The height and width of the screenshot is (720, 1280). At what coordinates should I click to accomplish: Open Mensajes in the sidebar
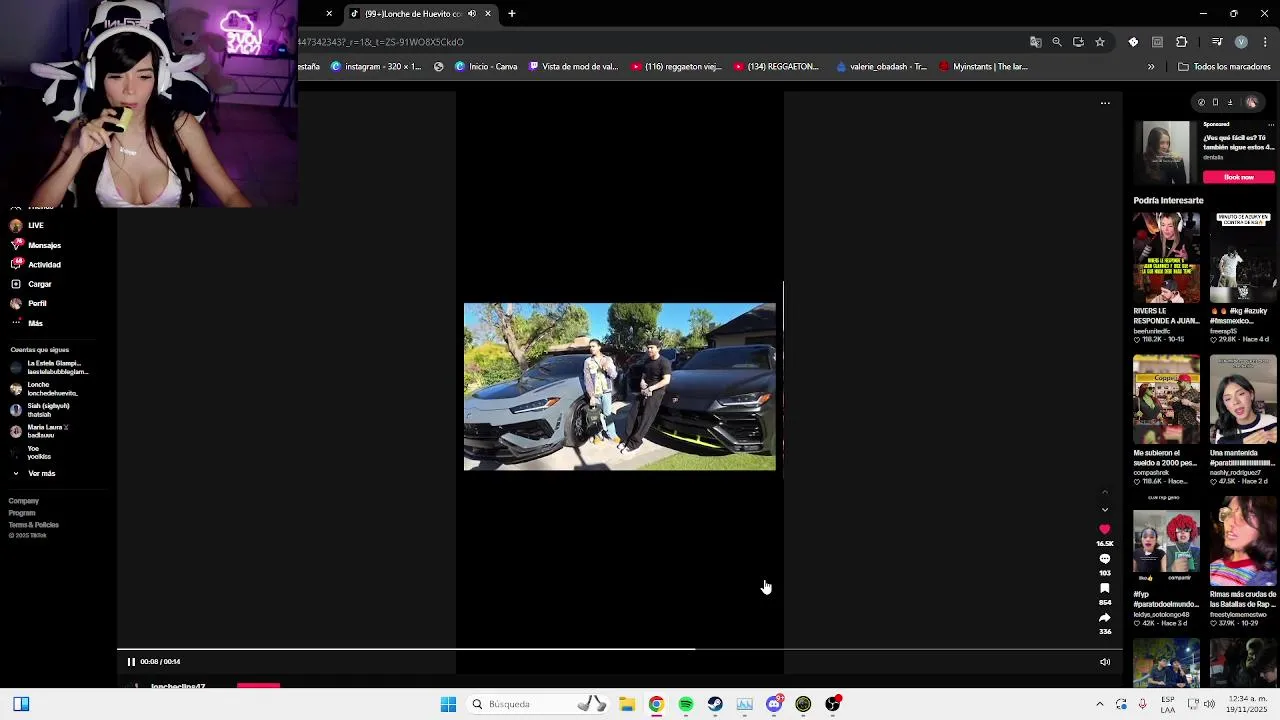36,245
